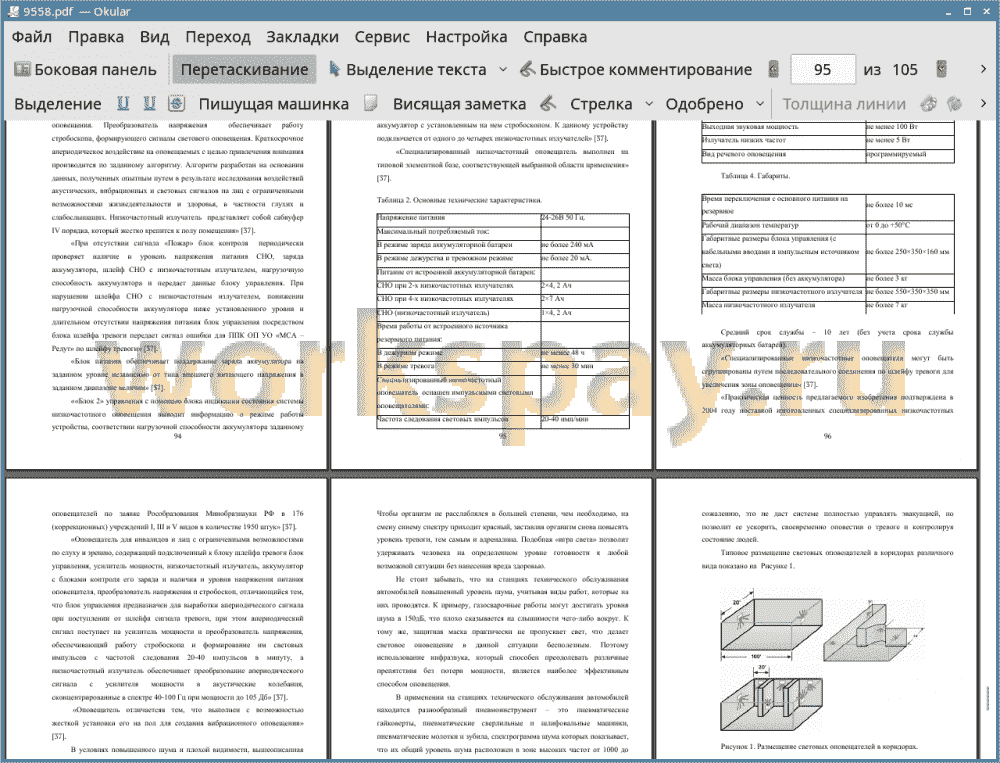
Task: Click table cell "Рабочий диапазон температур"
Action: 784,226
